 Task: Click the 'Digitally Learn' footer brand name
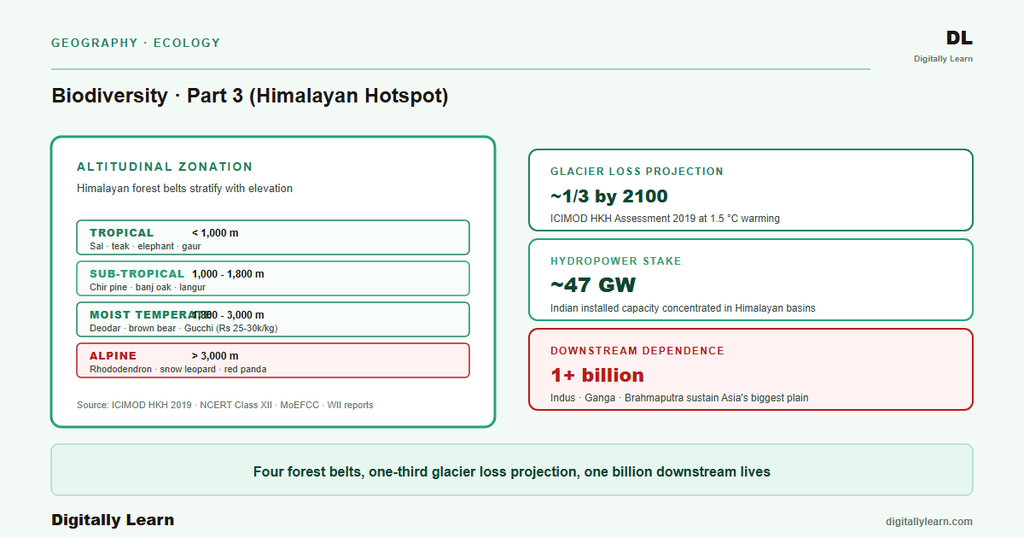tap(113, 520)
